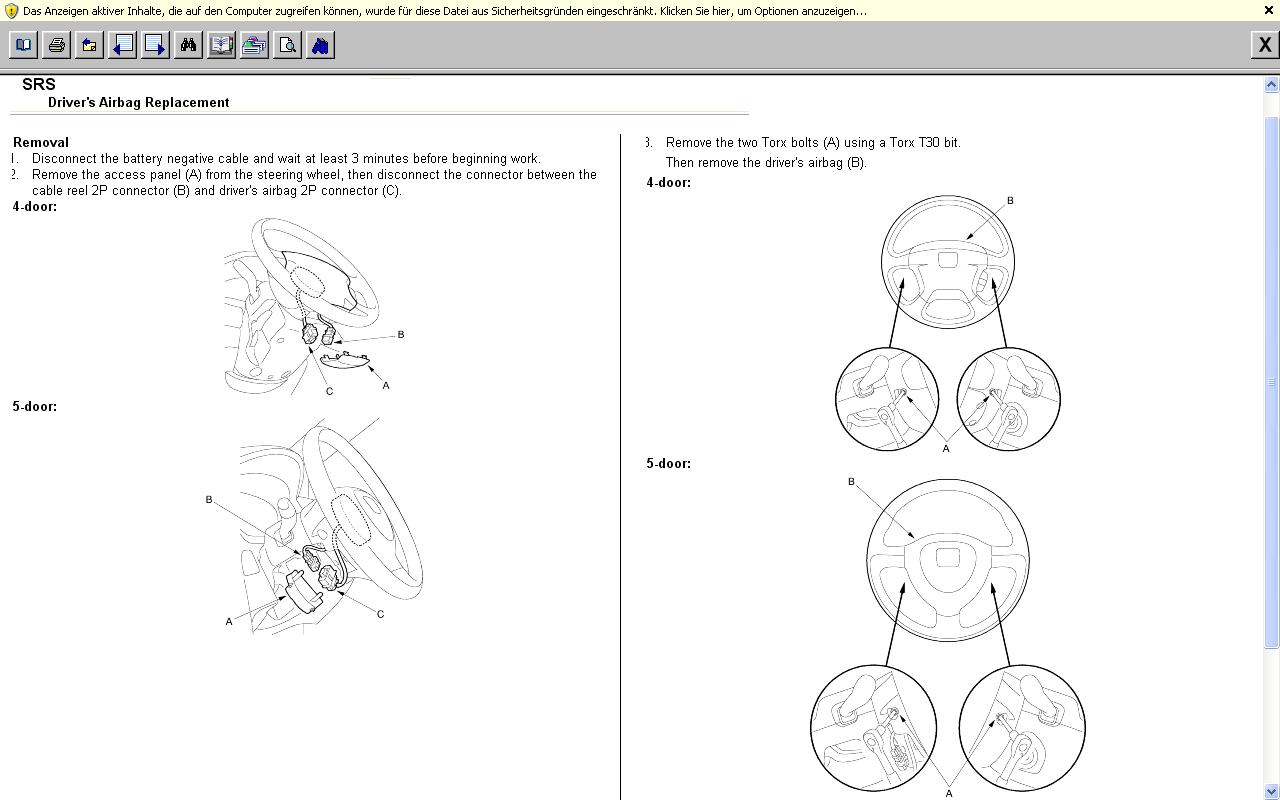Click the open manual book icon
The height and width of the screenshot is (800, 1280).
221,45
